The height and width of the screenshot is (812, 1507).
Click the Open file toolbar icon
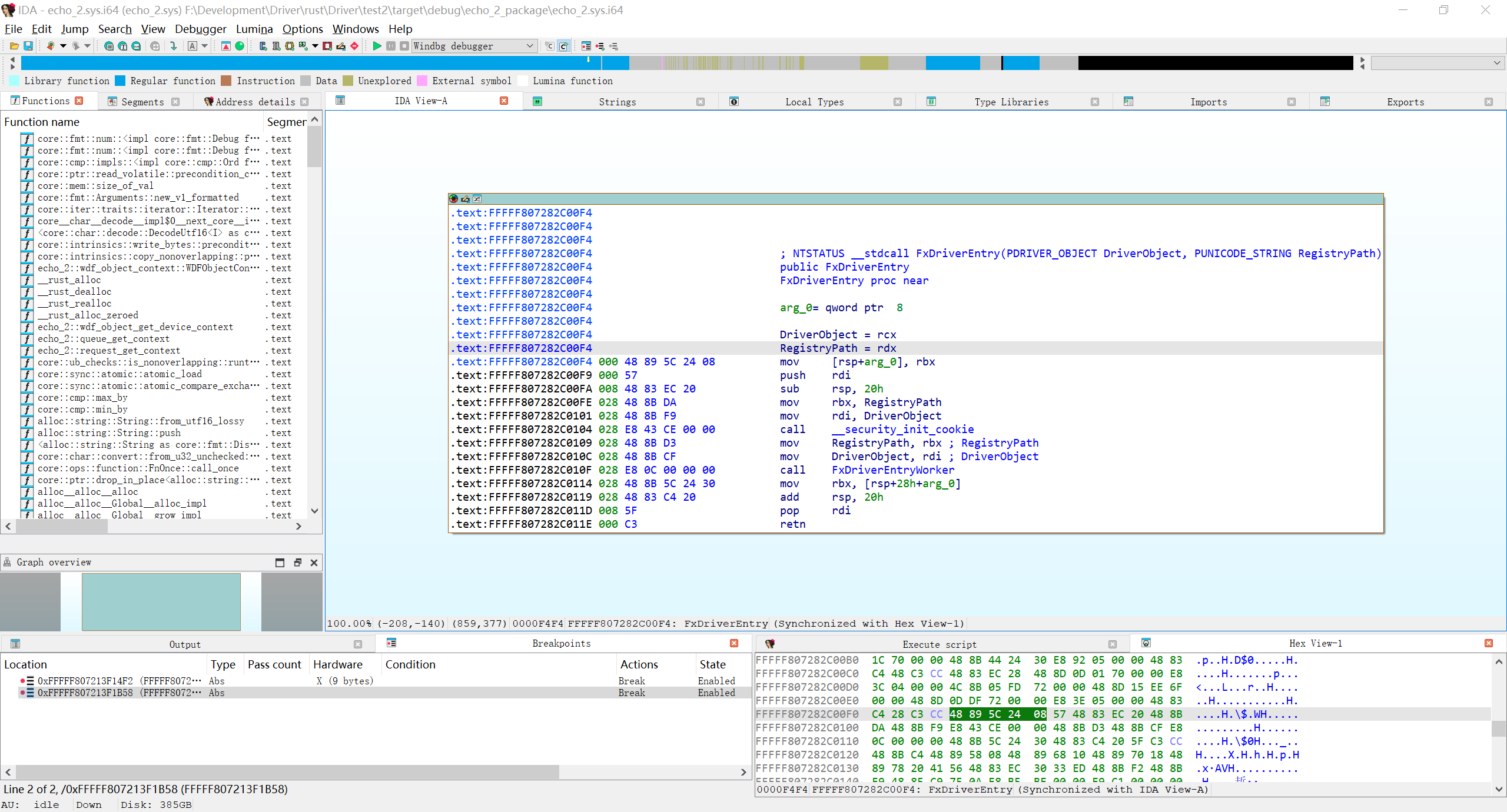14,46
